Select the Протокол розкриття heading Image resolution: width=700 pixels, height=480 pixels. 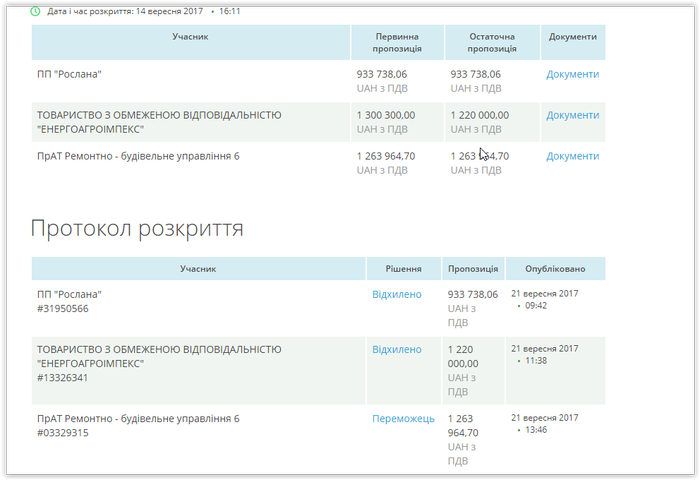coord(137,229)
